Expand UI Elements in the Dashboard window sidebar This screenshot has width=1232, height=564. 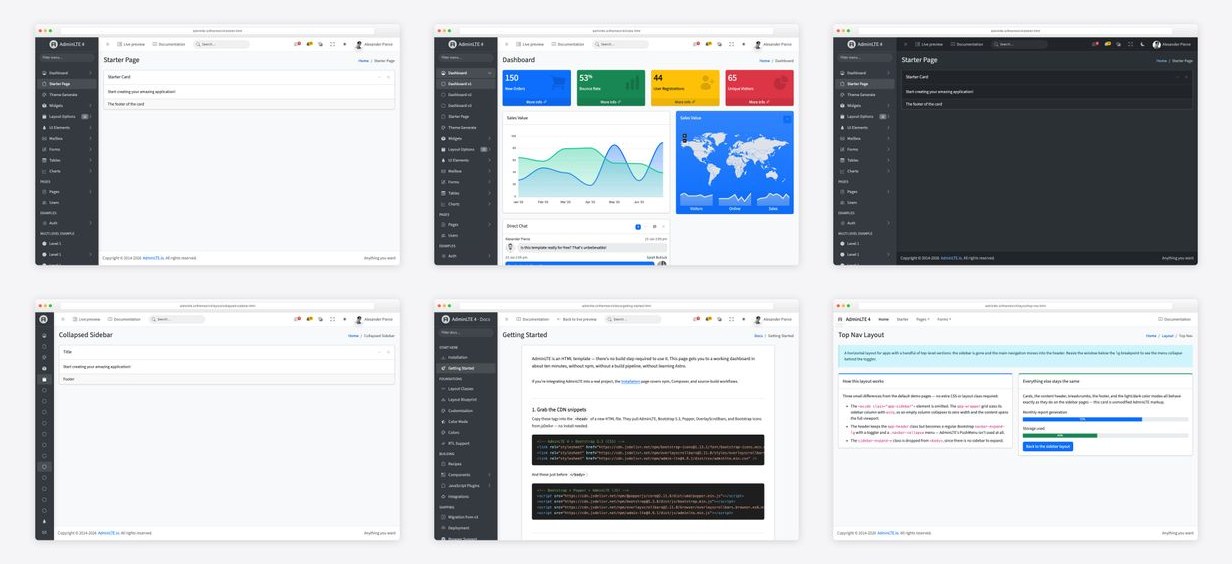click(466, 160)
